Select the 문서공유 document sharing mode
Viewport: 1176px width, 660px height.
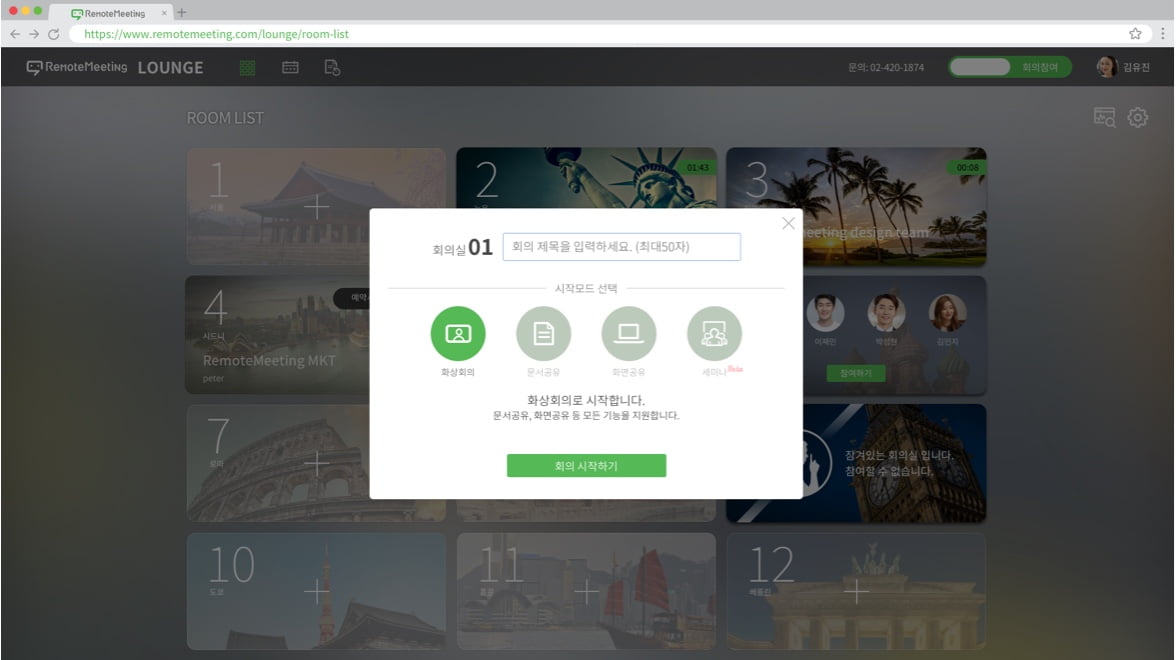tap(543, 334)
